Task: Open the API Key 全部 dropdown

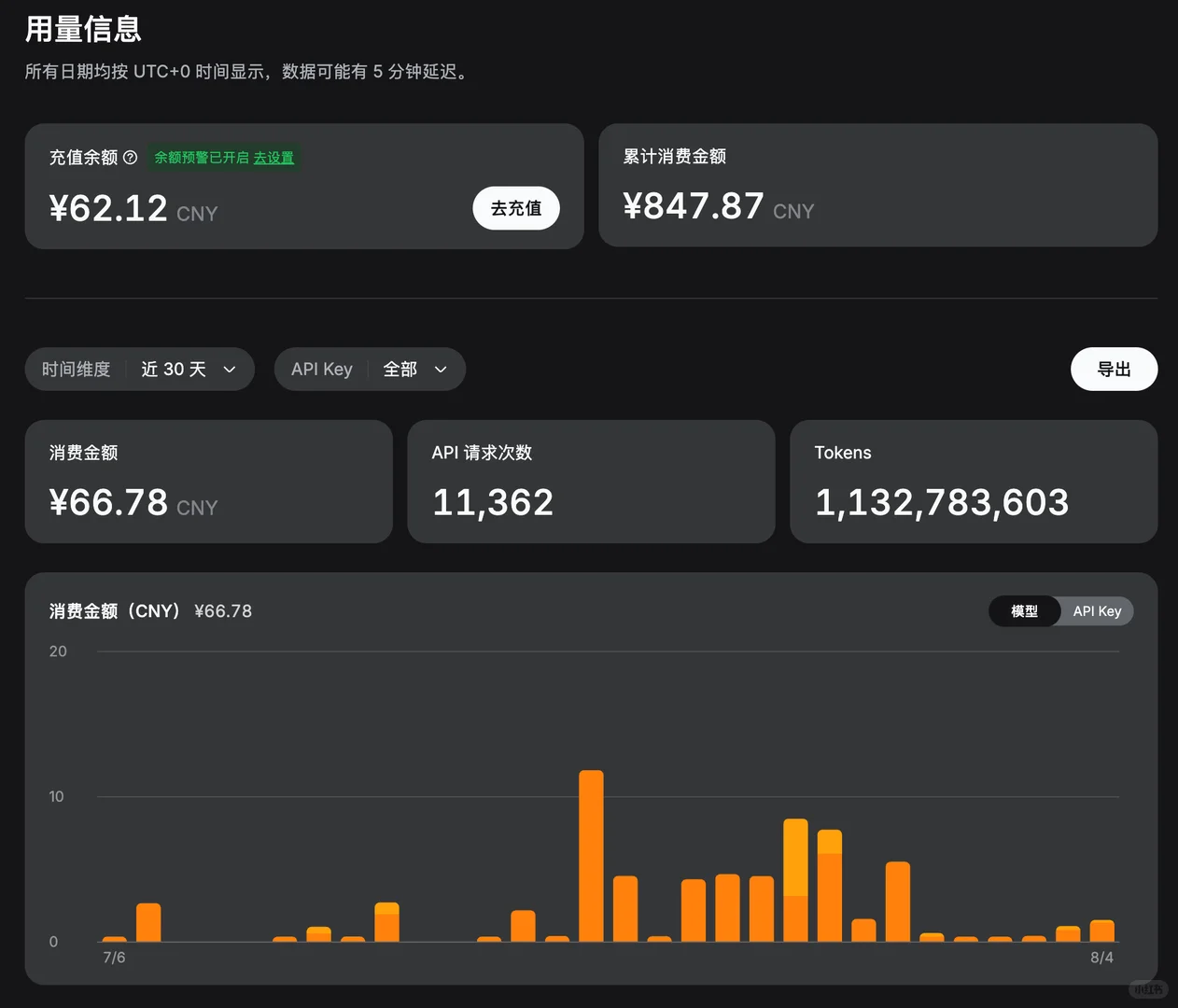Action: (370, 370)
